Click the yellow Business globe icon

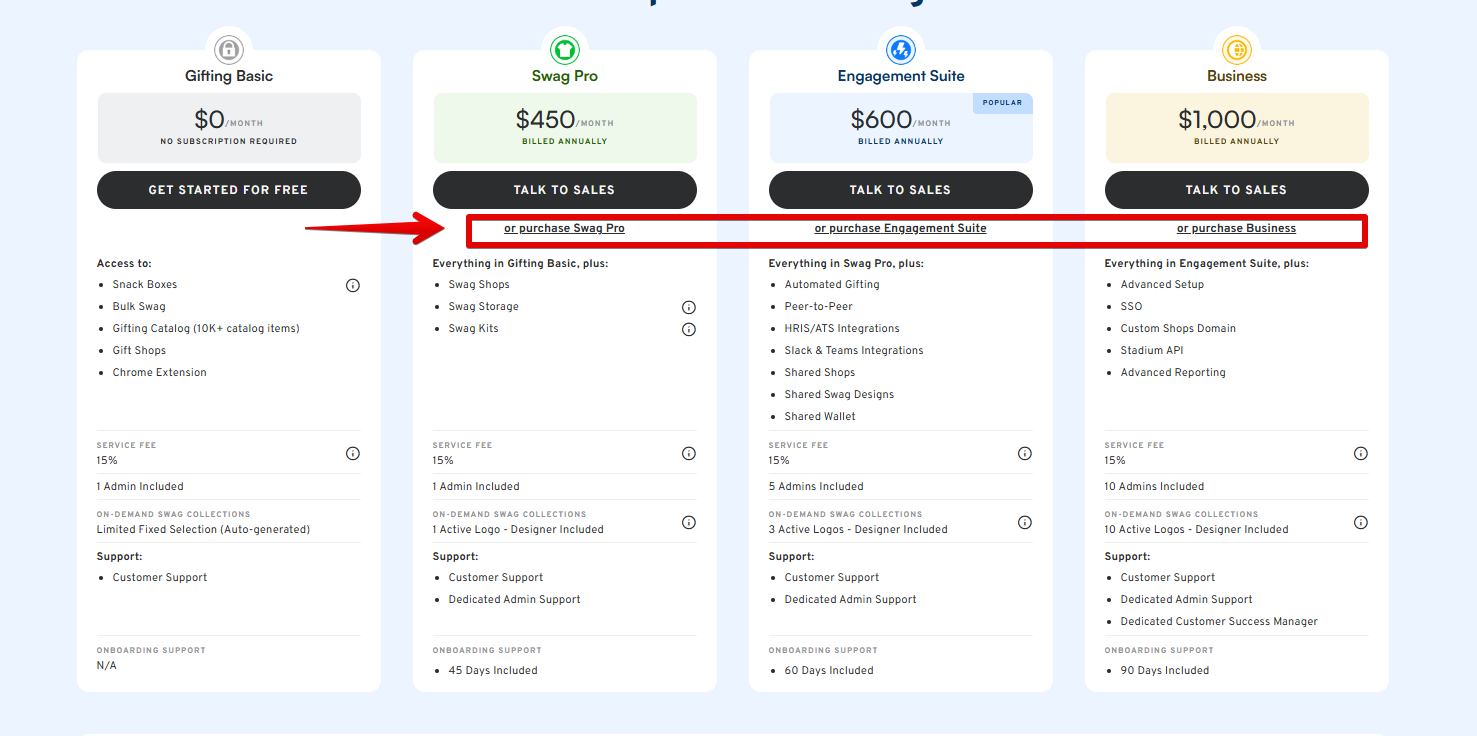coord(1237,48)
